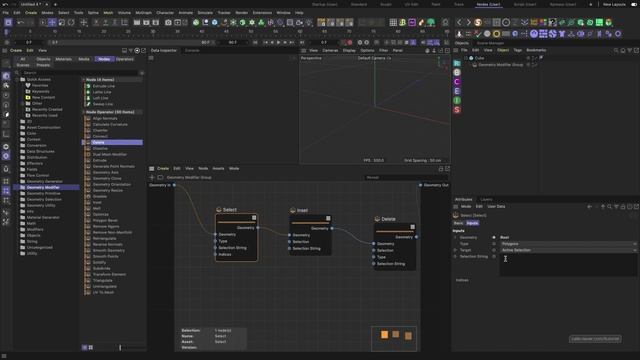640x360 pixels.
Task: Click the red S badge icon
Action: [x=457, y=110]
